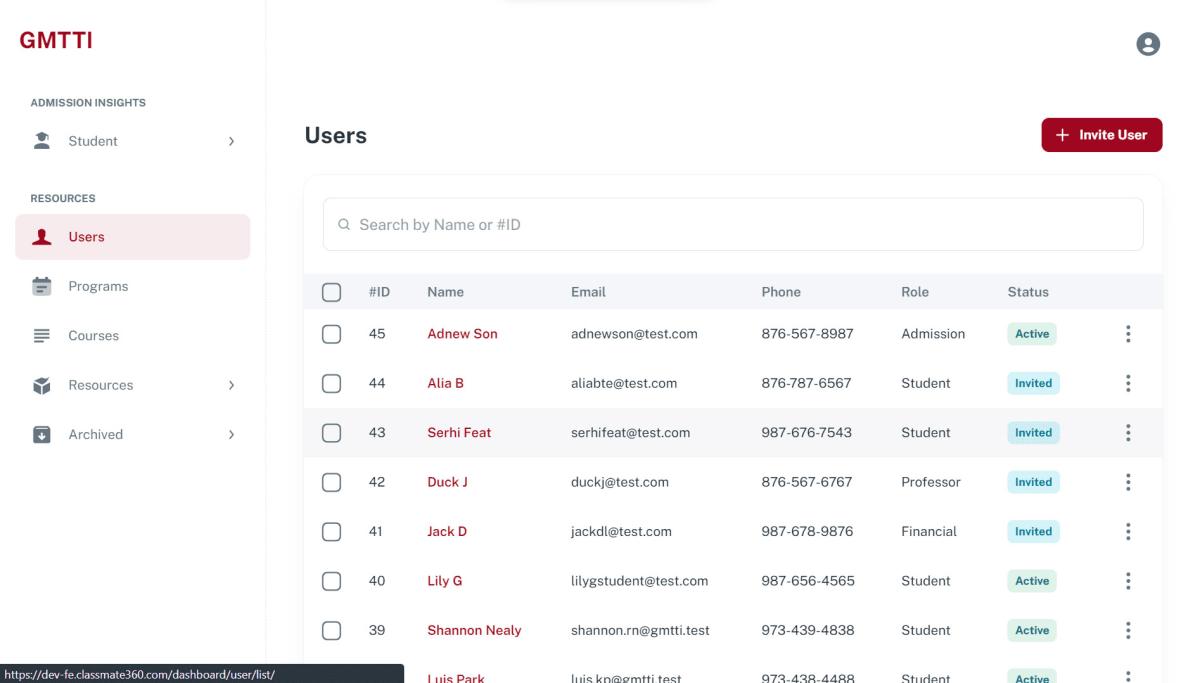1200x683 pixels.
Task: Click the Resources box icon
Action: point(42,385)
